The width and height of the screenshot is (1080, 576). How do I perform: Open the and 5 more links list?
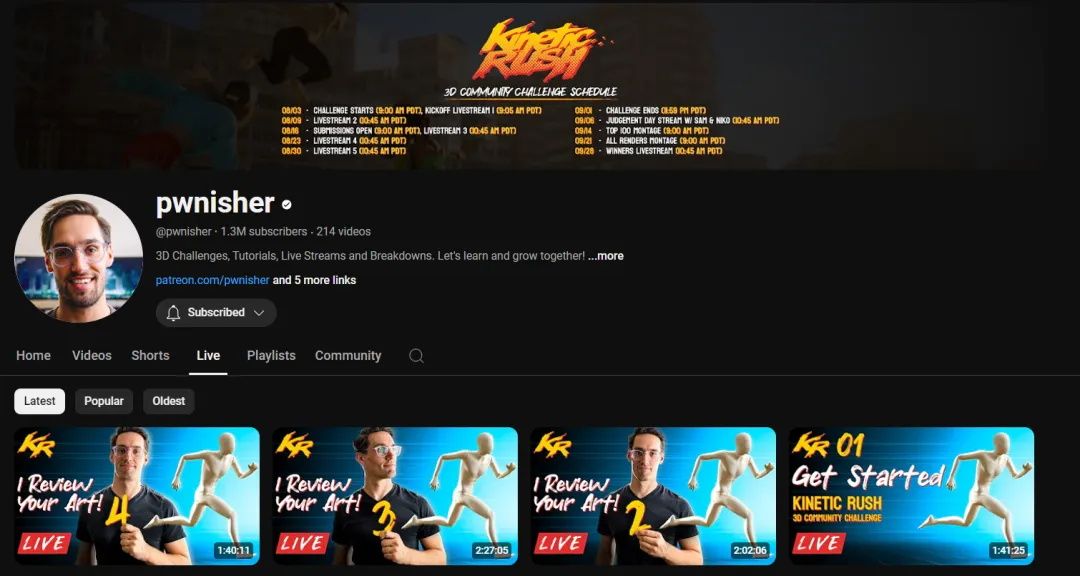point(314,280)
